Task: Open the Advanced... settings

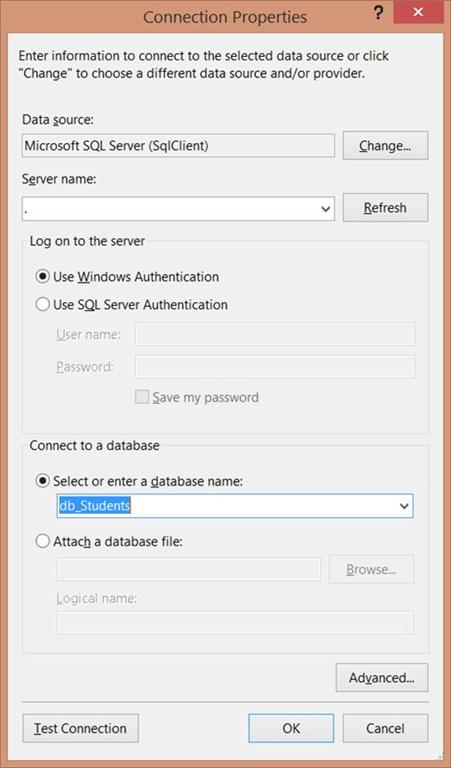Action: [x=382, y=678]
